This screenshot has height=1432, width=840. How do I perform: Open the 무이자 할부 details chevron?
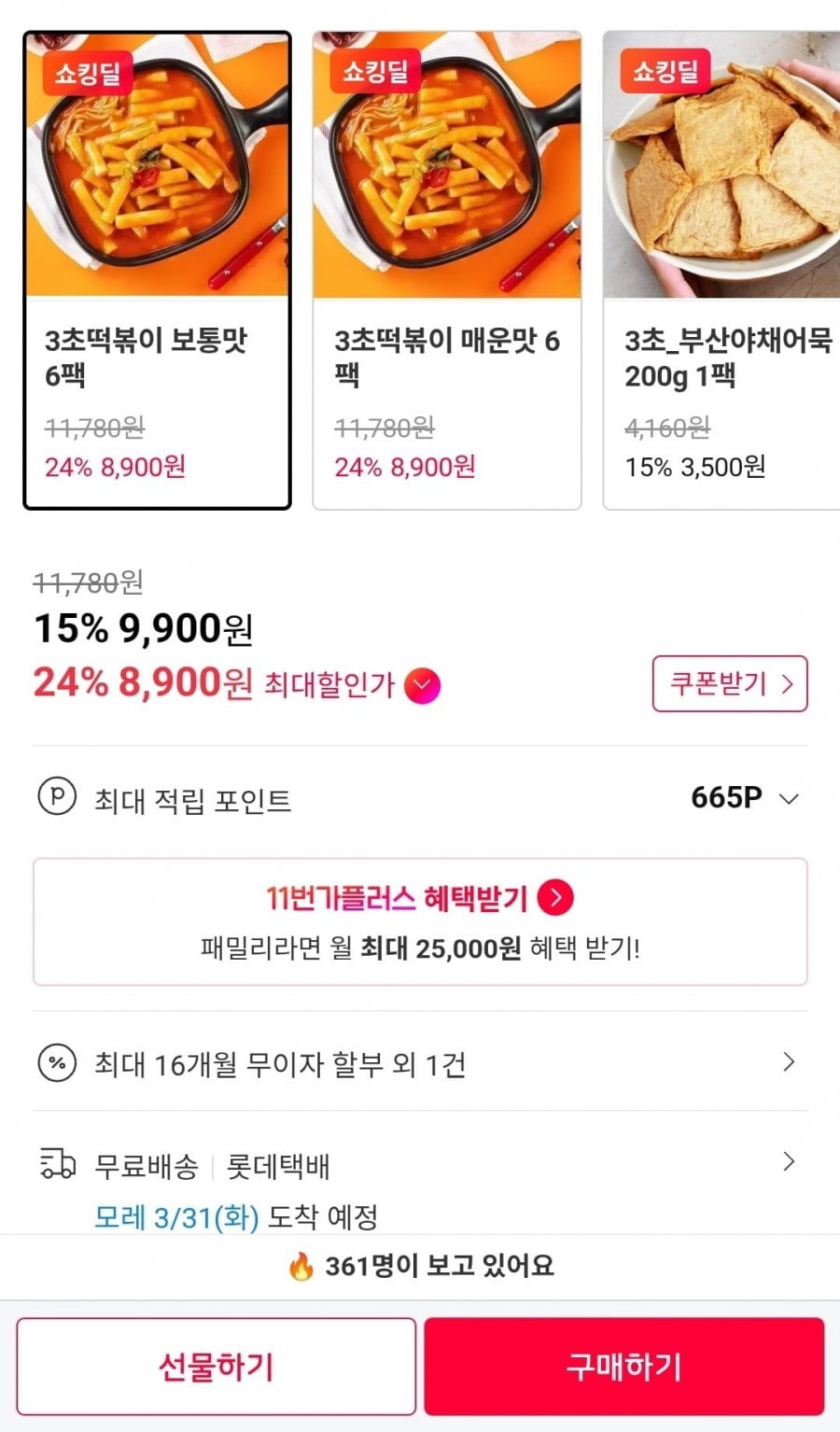pyautogui.click(x=789, y=1062)
